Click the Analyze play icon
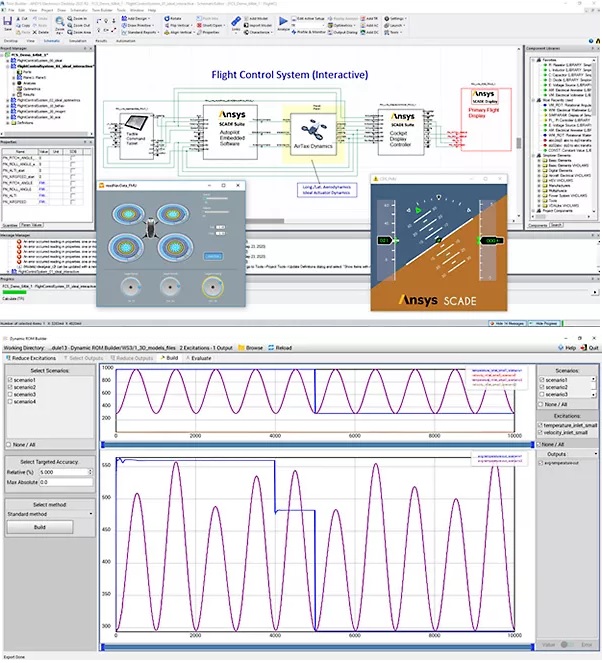 pos(283,21)
